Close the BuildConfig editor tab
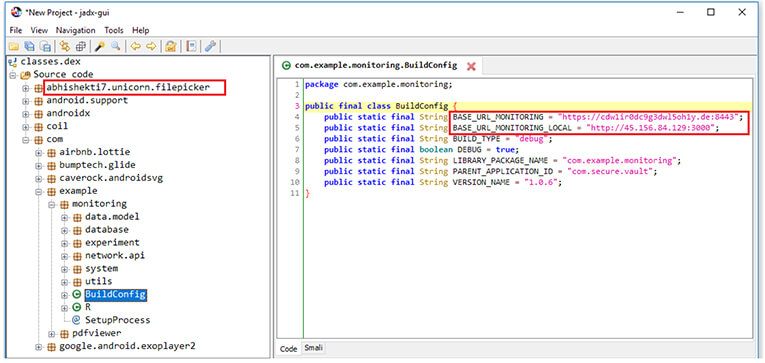The image size is (765, 363). pos(471,66)
